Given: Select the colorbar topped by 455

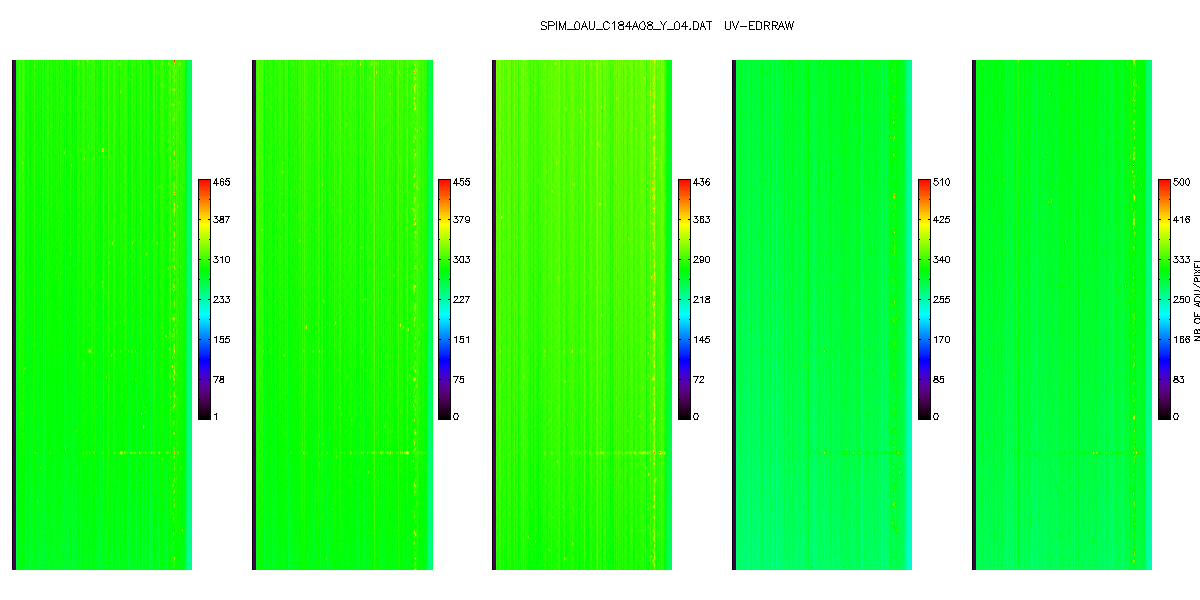Looking at the screenshot, I should (444, 297).
